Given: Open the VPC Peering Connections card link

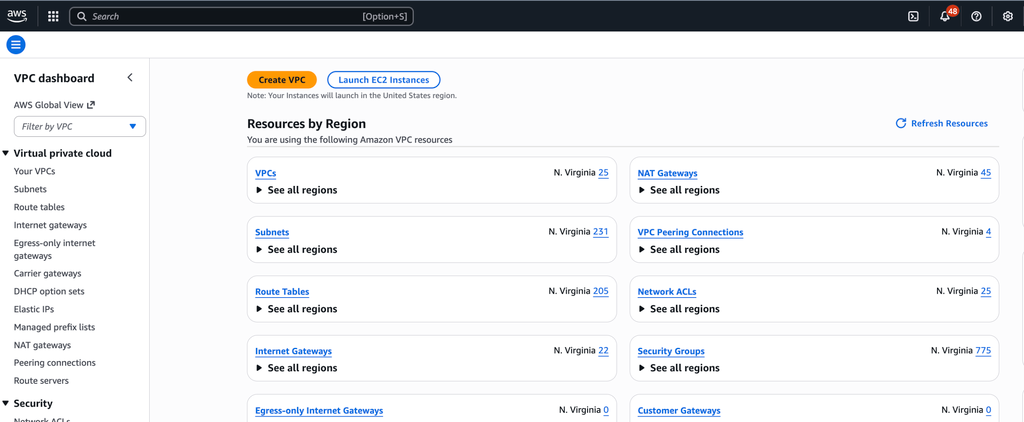Looking at the screenshot, I should point(690,232).
